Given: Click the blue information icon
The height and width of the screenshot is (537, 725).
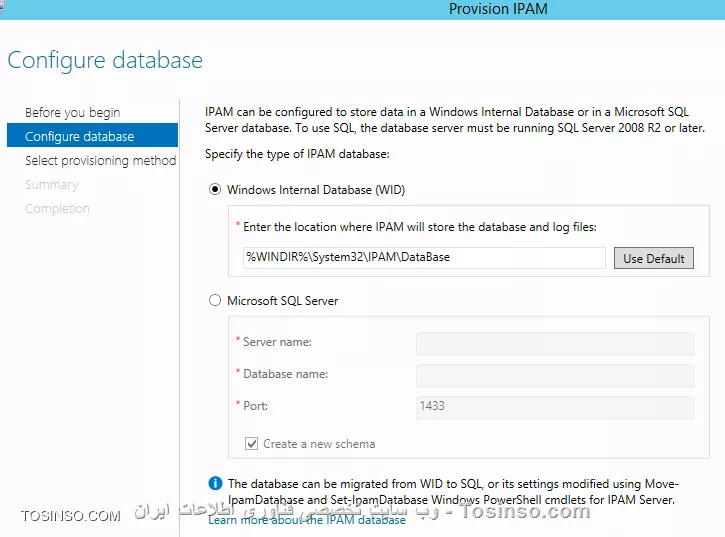Looking at the screenshot, I should (x=214, y=483).
